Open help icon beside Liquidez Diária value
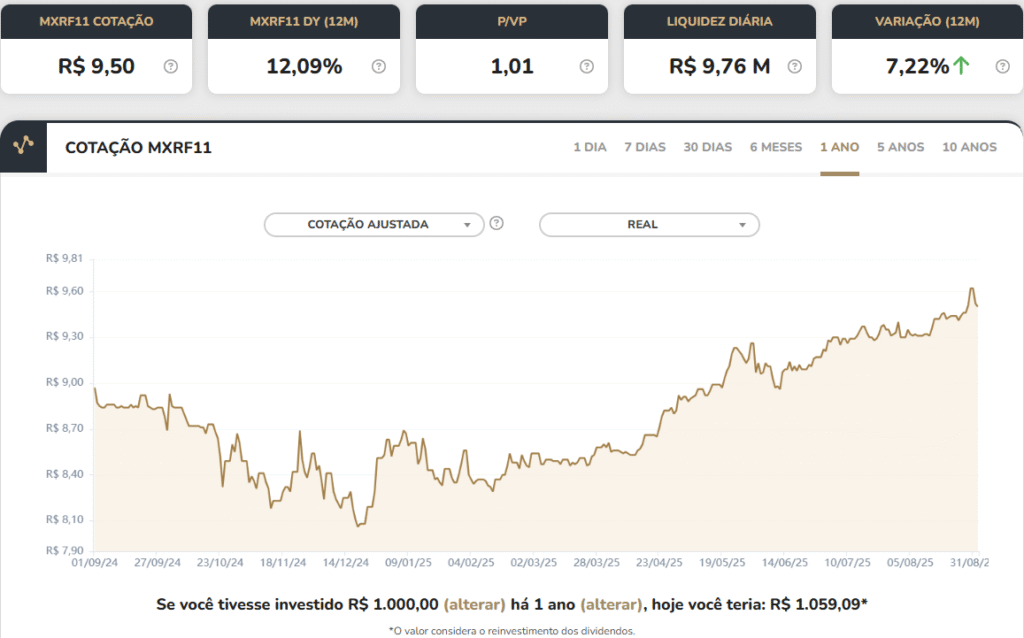The width and height of the screenshot is (1024, 638). tap(794, 67)
